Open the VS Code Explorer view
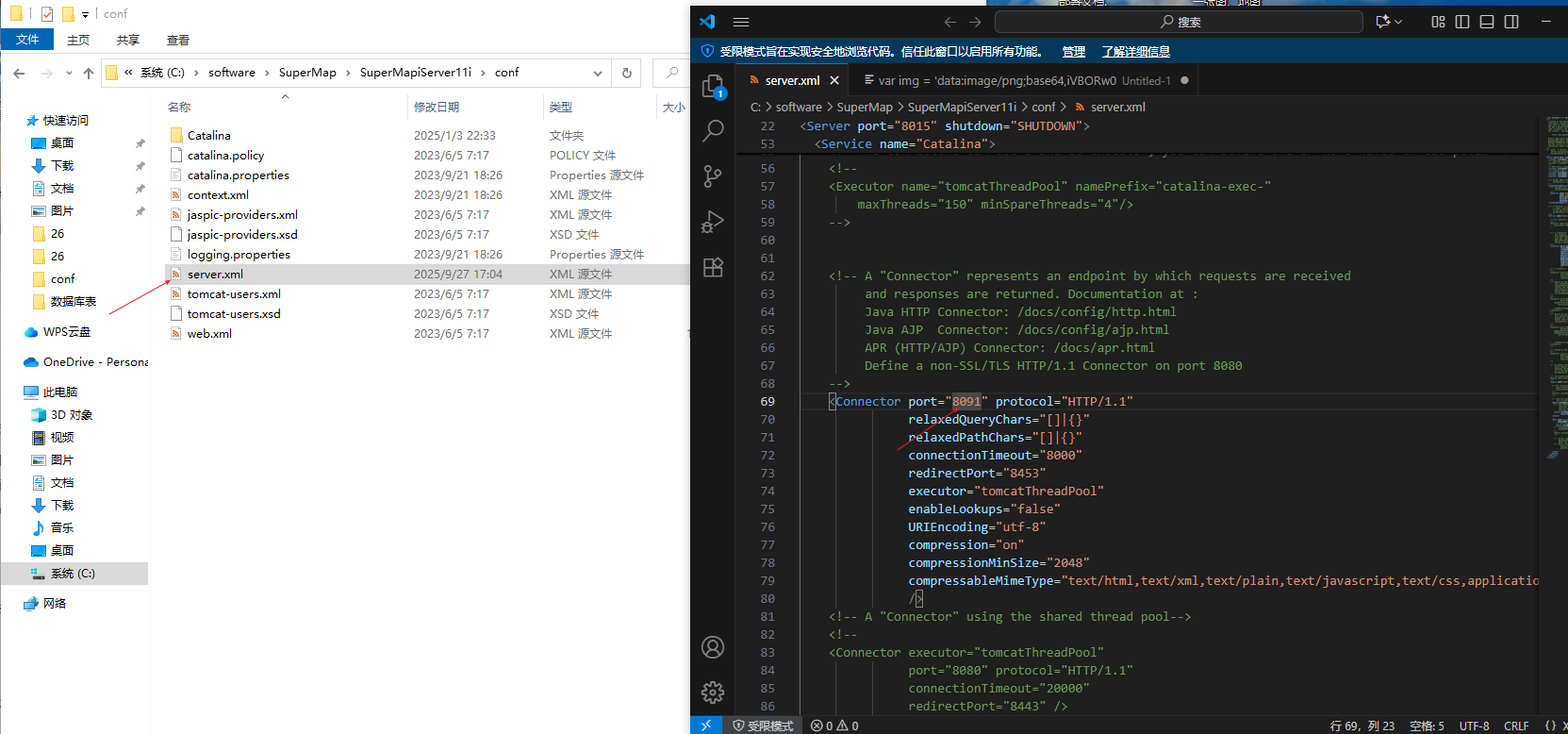 pos(713,86)
